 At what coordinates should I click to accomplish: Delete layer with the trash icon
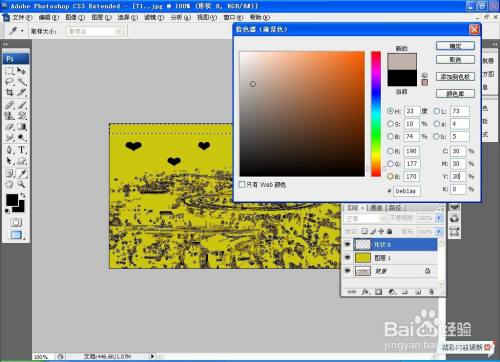(431, 292)
